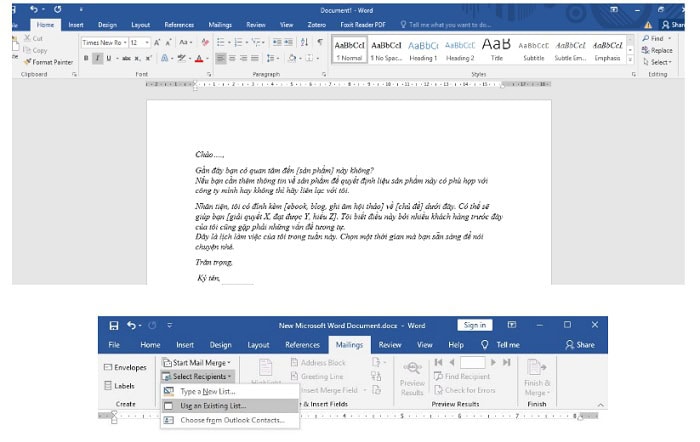The image size is (700, 442).
Task: Click the Sort paragraph icon
Action: tap(303, 43)
